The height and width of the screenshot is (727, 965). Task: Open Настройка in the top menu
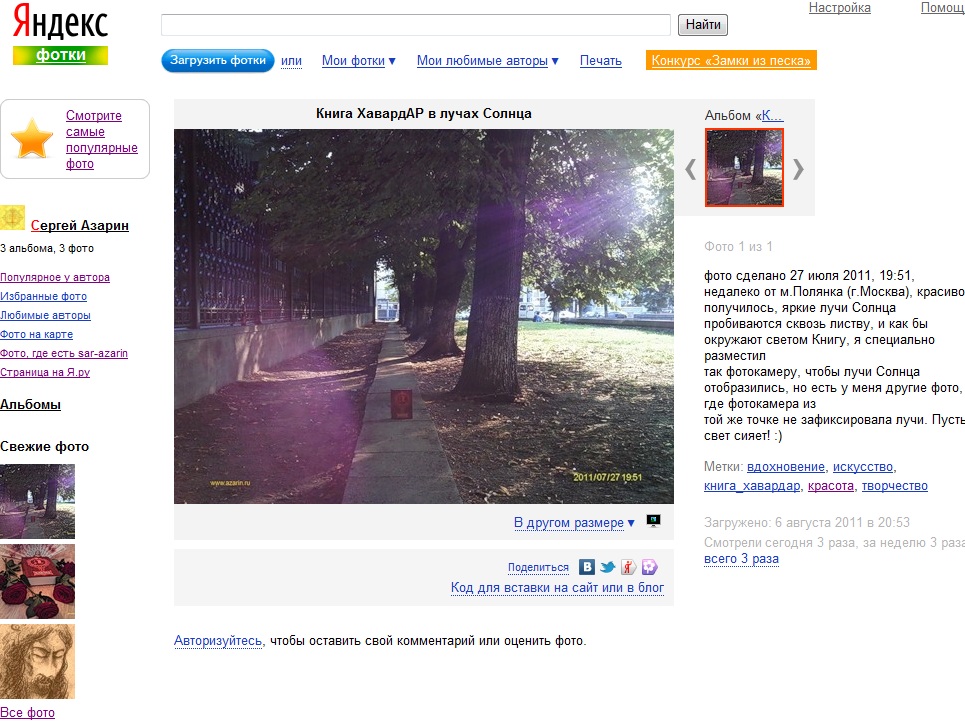click(839, 8)
